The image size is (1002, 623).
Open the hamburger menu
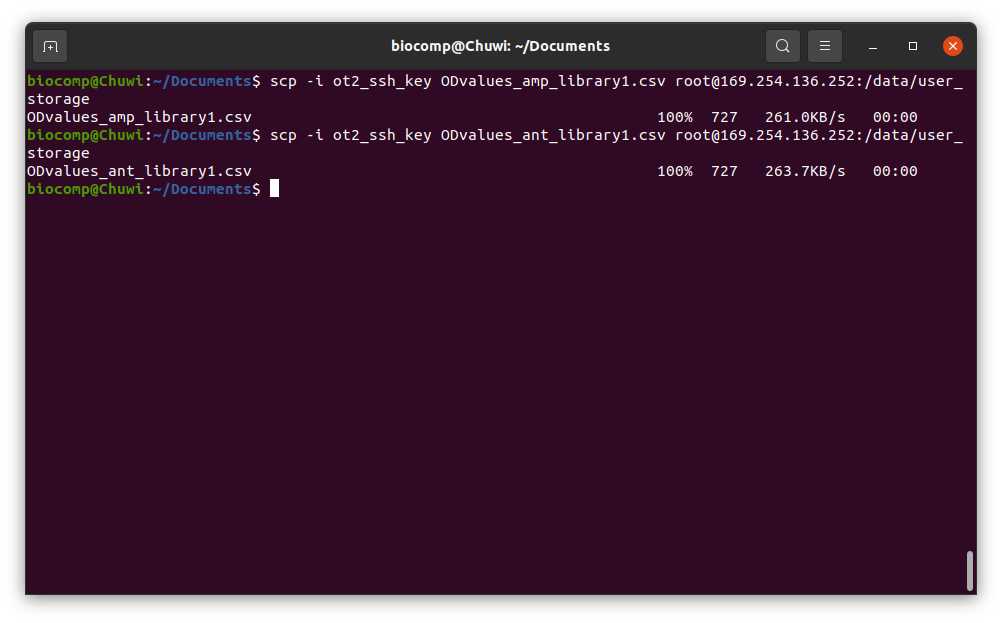click(x=825, y=46)
